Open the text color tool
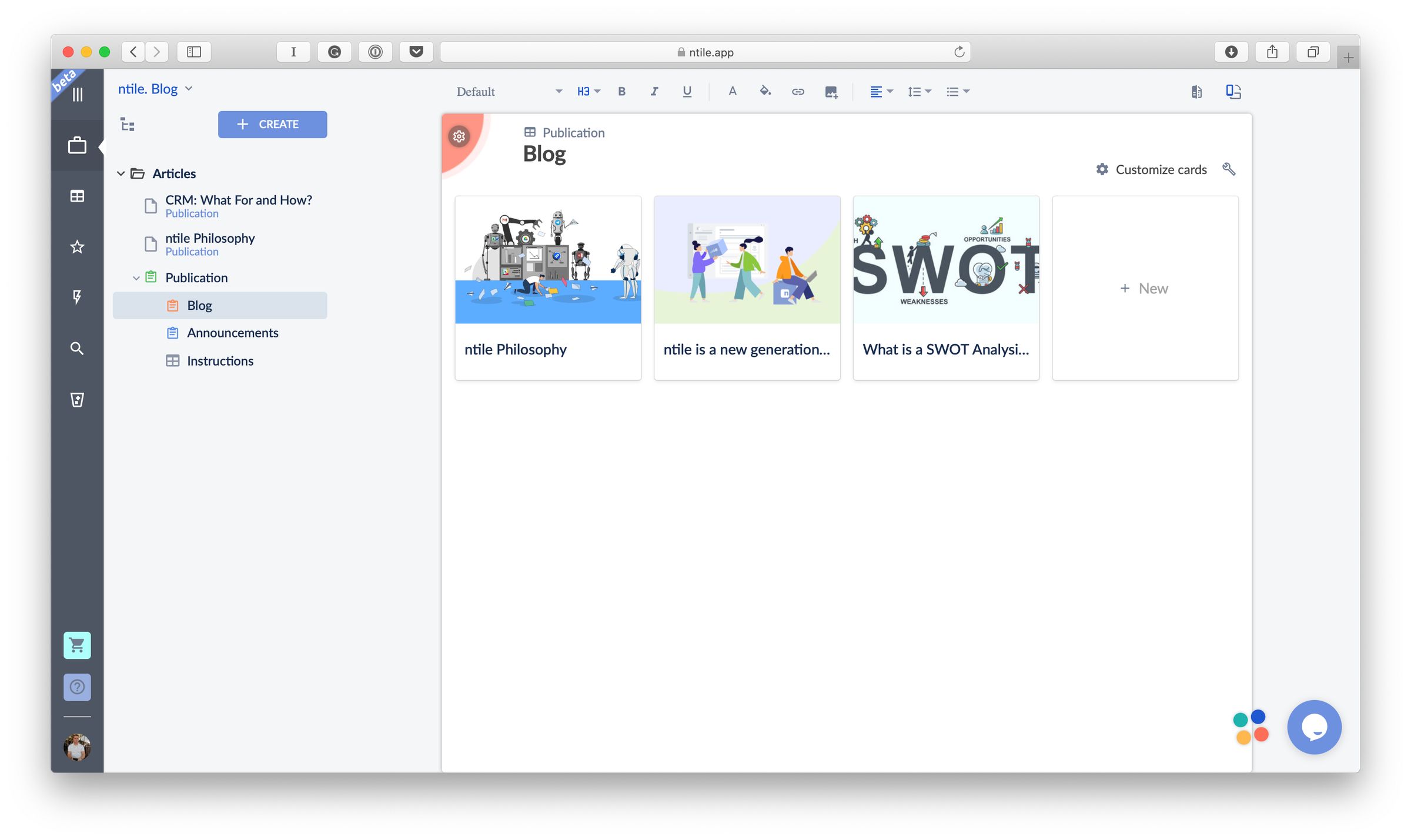Viewport: 1411px width, 840px height. point(732,92)
